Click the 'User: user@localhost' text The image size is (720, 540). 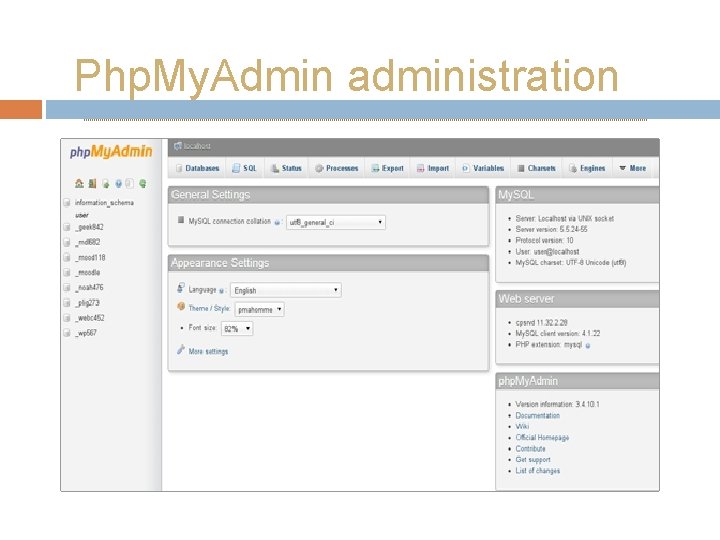coord(547,252)
